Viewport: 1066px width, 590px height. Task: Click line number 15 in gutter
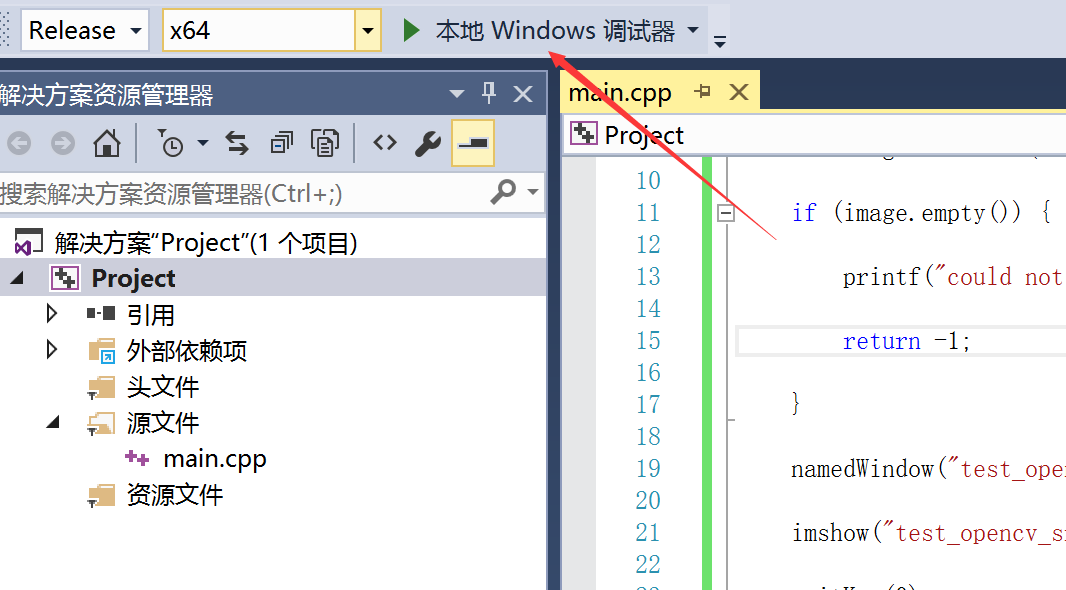[648, 341]
